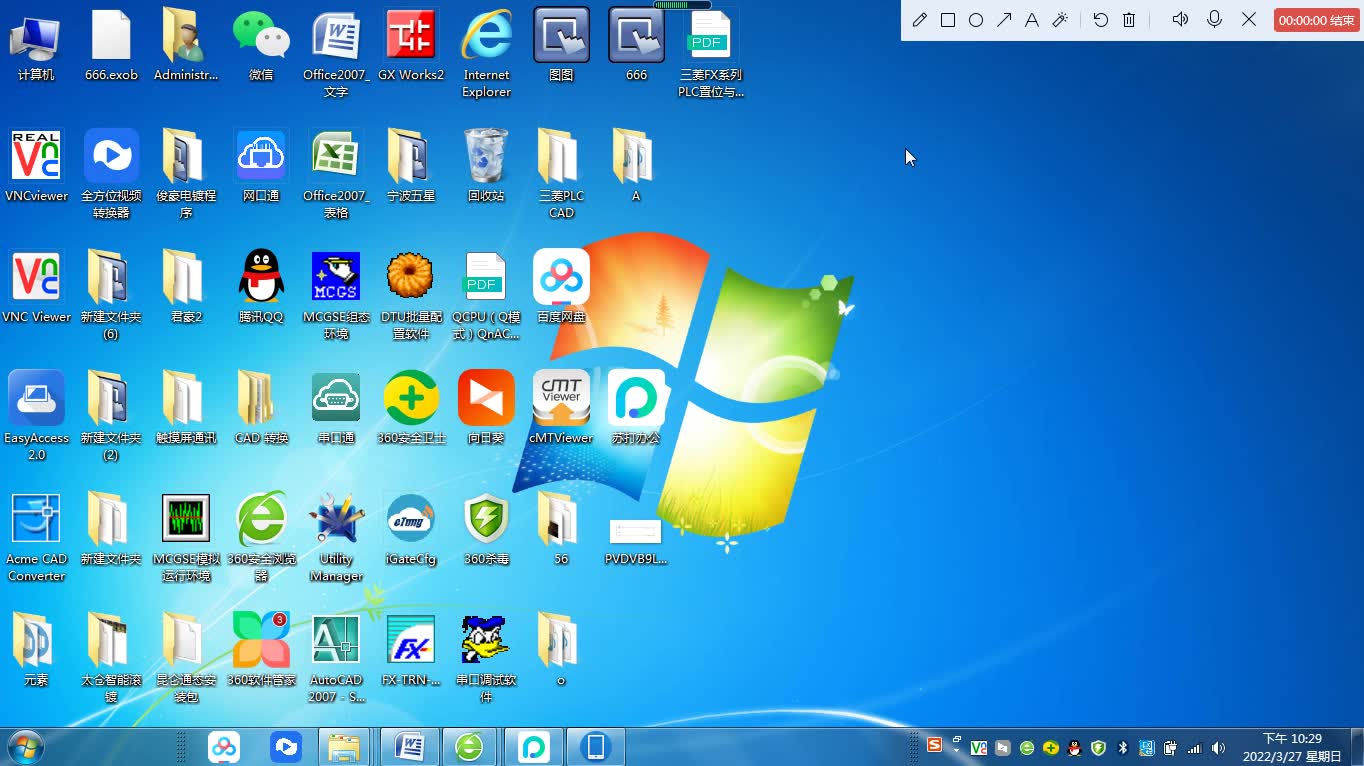Open the 苏打办公 desktop icon
Image resolution: width=1364 pixels, height=766 pixels.
636,408
